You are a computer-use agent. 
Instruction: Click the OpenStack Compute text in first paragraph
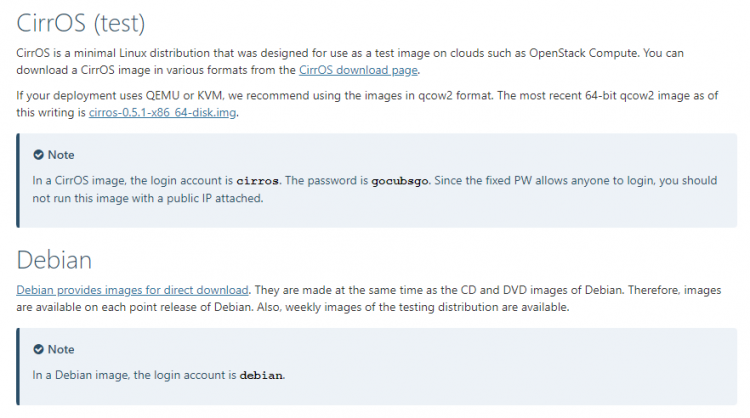click(x=584, y=53)
